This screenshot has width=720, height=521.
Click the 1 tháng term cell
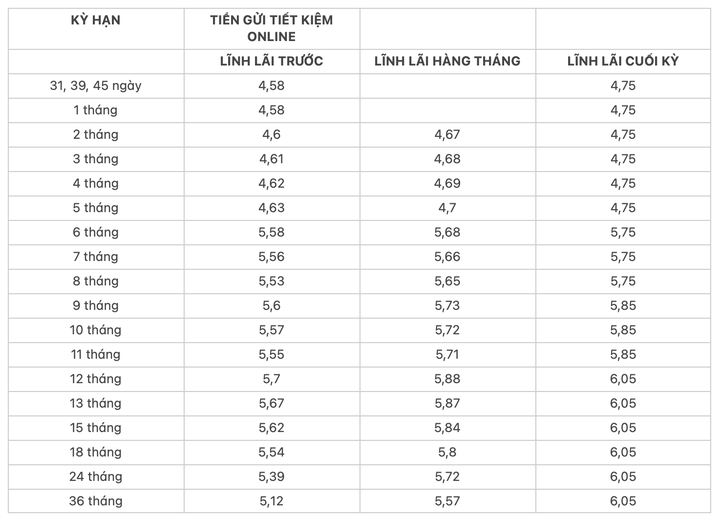(x=96, y=110)
